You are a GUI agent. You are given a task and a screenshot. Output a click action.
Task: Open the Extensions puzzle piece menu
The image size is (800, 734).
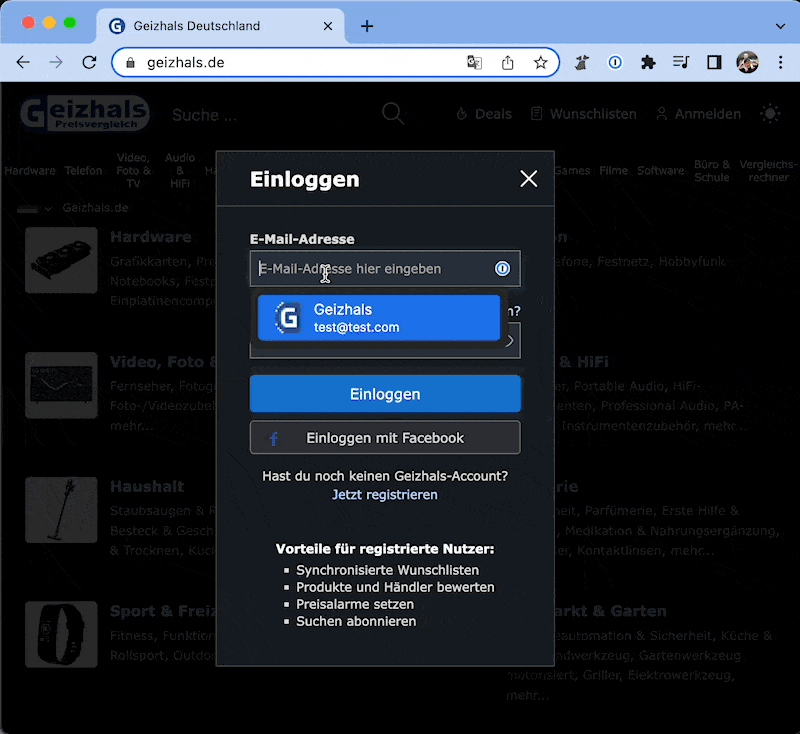pos(648,62)
